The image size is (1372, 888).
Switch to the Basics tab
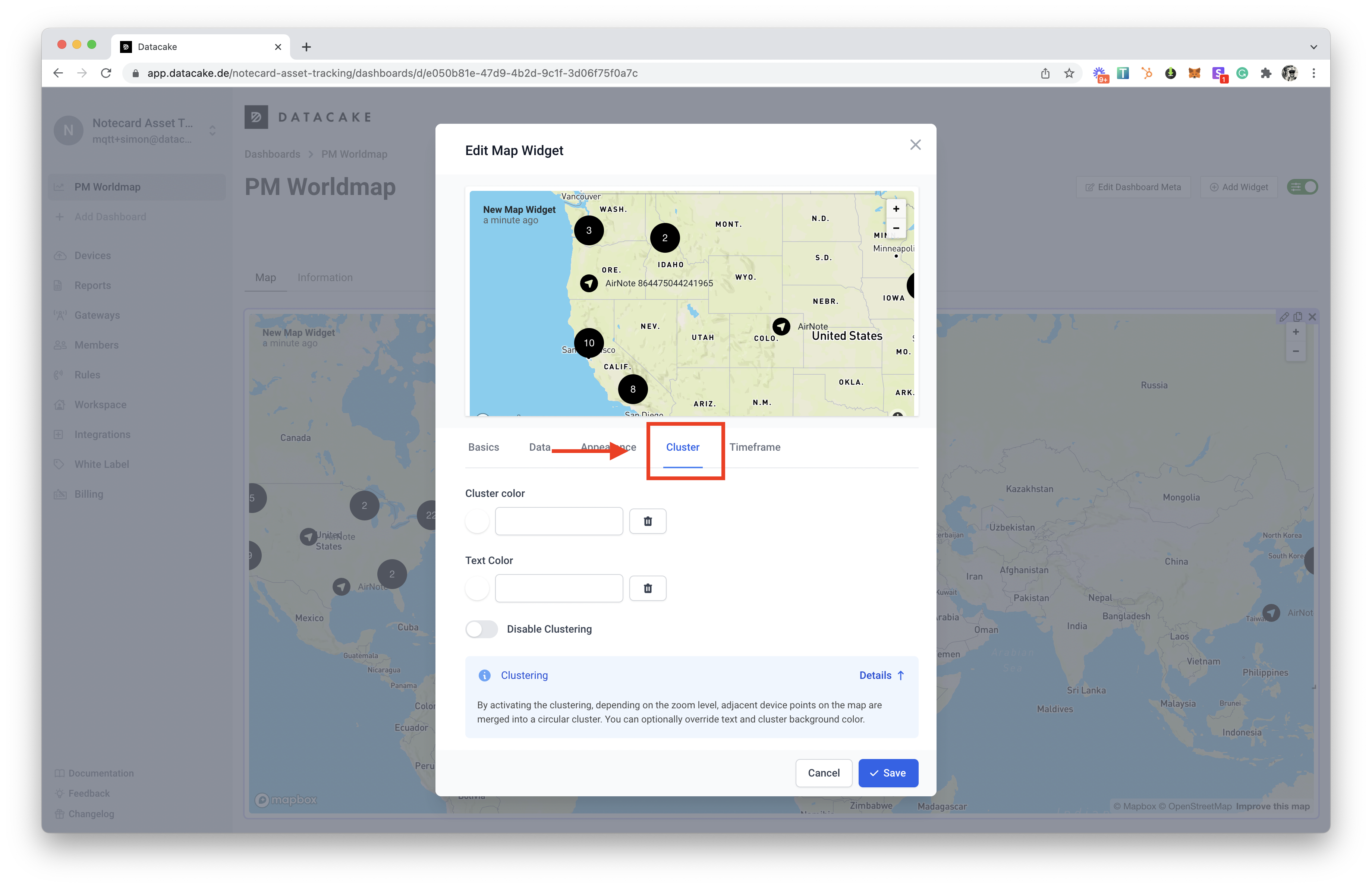click(x=483, y=447)
